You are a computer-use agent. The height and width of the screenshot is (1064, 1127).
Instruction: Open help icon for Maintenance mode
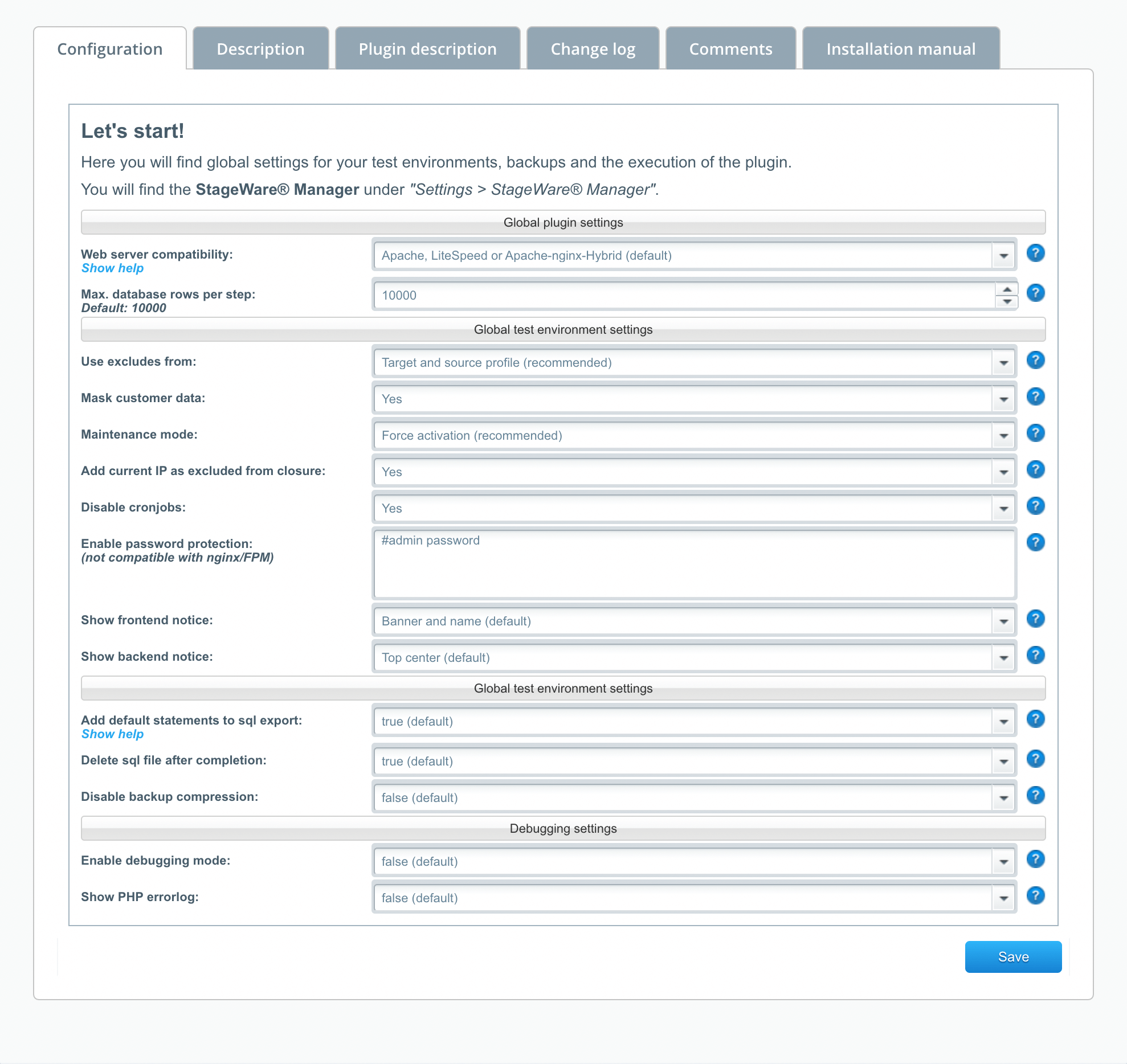(x=1035, y=433)
